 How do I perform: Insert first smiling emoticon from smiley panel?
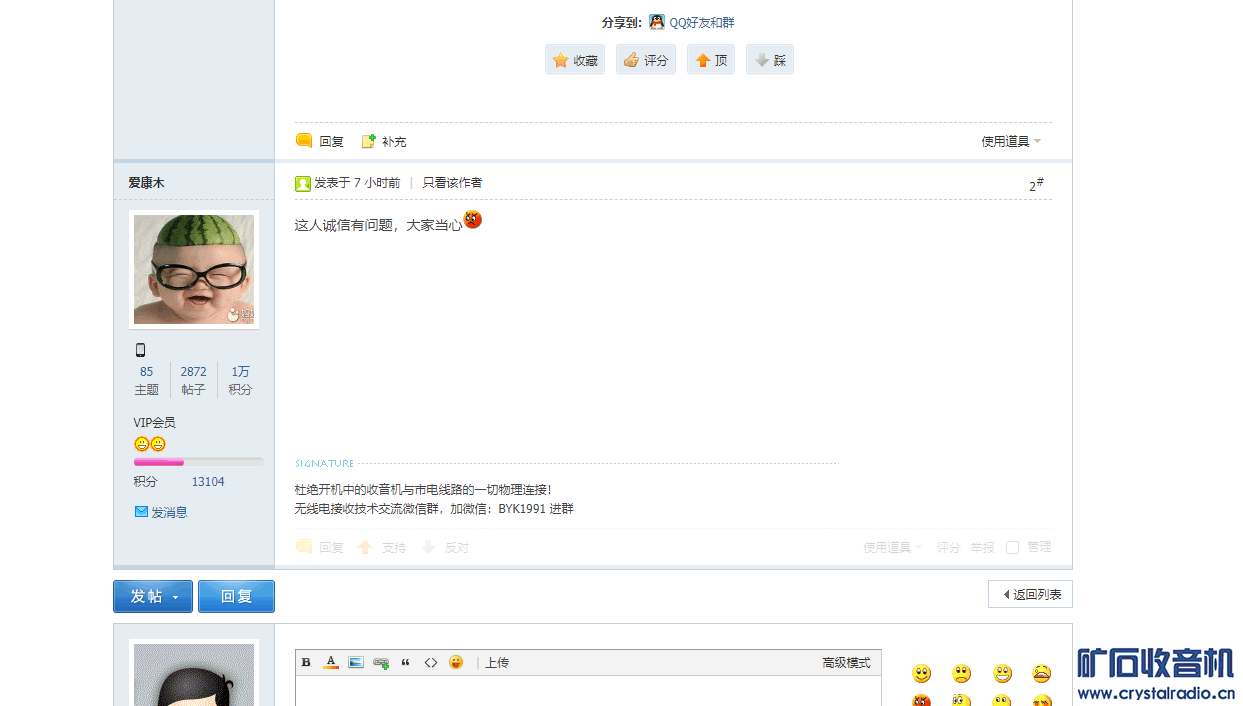(x=922, y=674)
